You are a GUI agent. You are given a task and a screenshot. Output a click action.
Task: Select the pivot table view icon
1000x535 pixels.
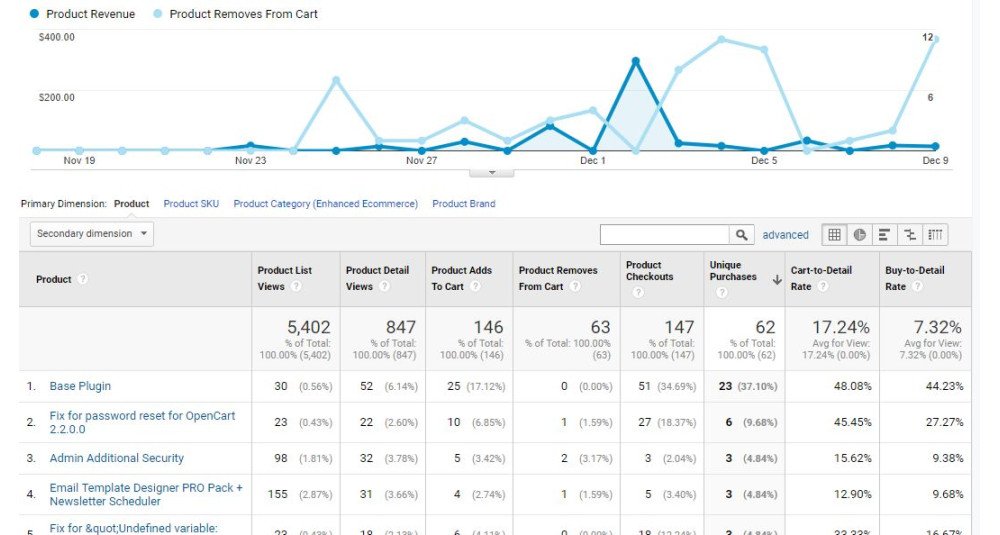coord(935,235)
